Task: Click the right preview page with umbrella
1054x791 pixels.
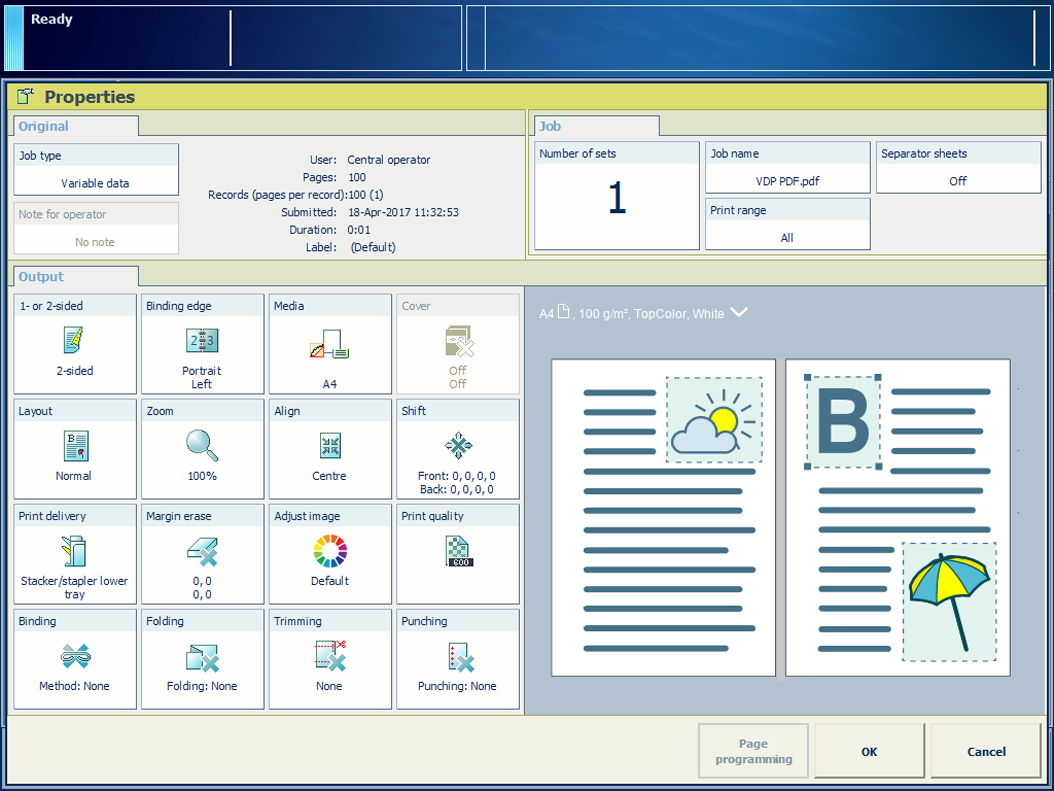Action: pyautogui.click(x=897, y=517)
